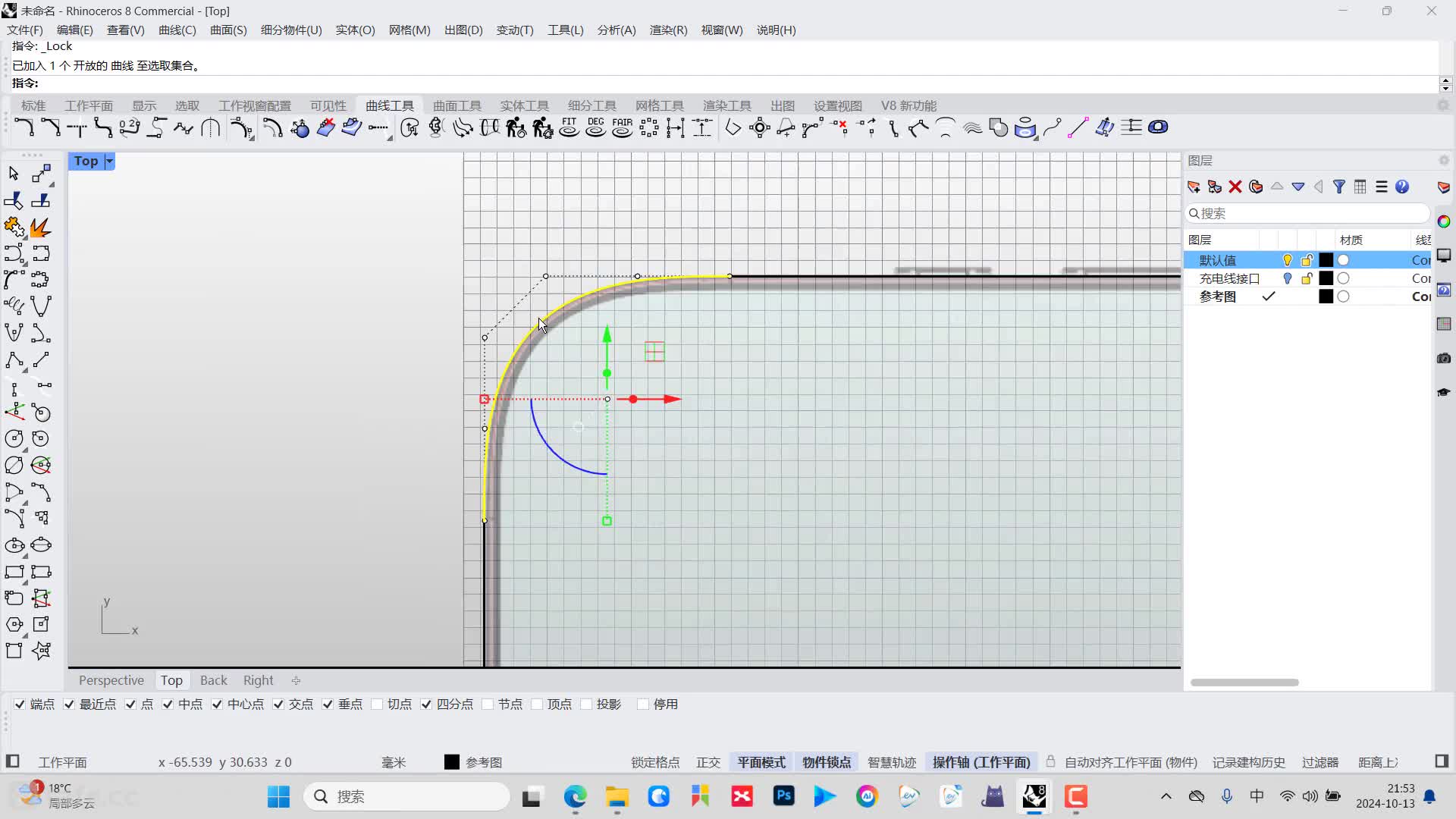1456x819 pixels.
Task: Show hidden system tray icons chevron
Action: (x=1166, y=796)
